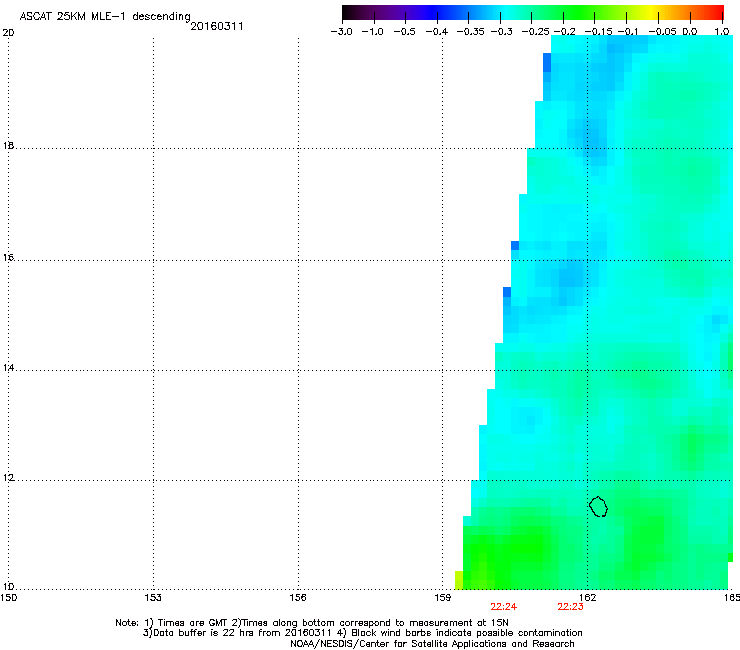Click the colorbar label -1.0

tap(372, 32)
